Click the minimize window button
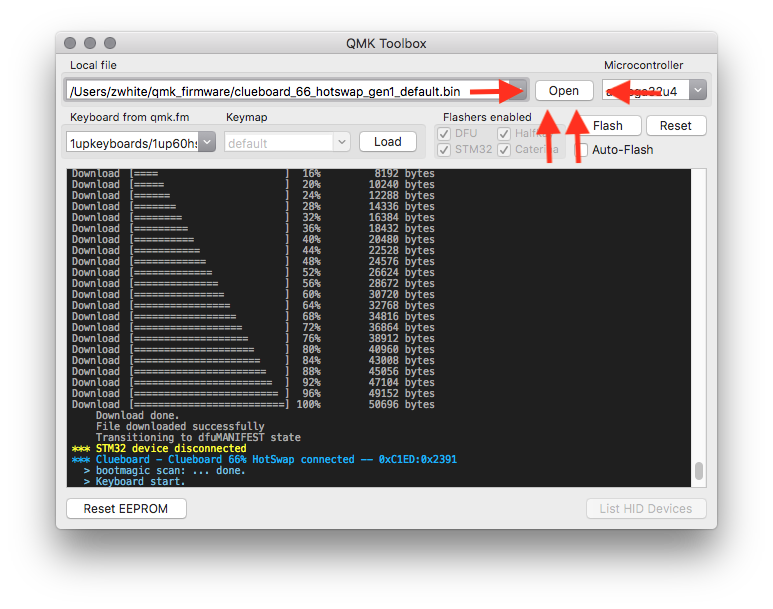This screenshot has height=609, width=773. pos(90,43)
